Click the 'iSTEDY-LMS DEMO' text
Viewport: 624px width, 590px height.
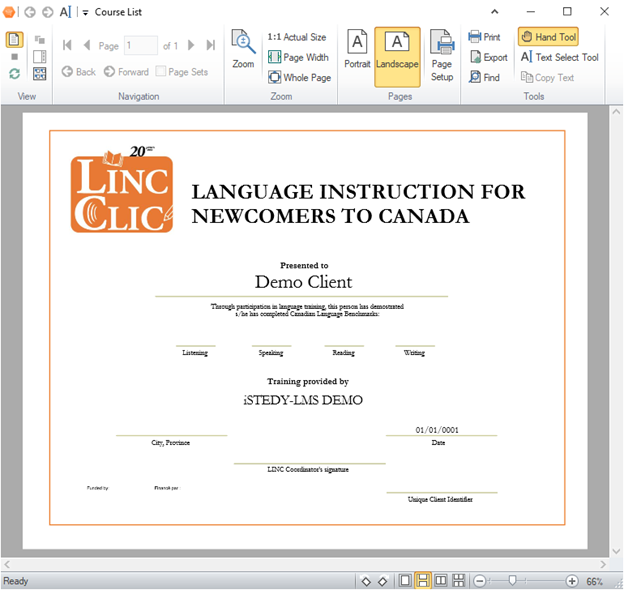click(303, 400)
